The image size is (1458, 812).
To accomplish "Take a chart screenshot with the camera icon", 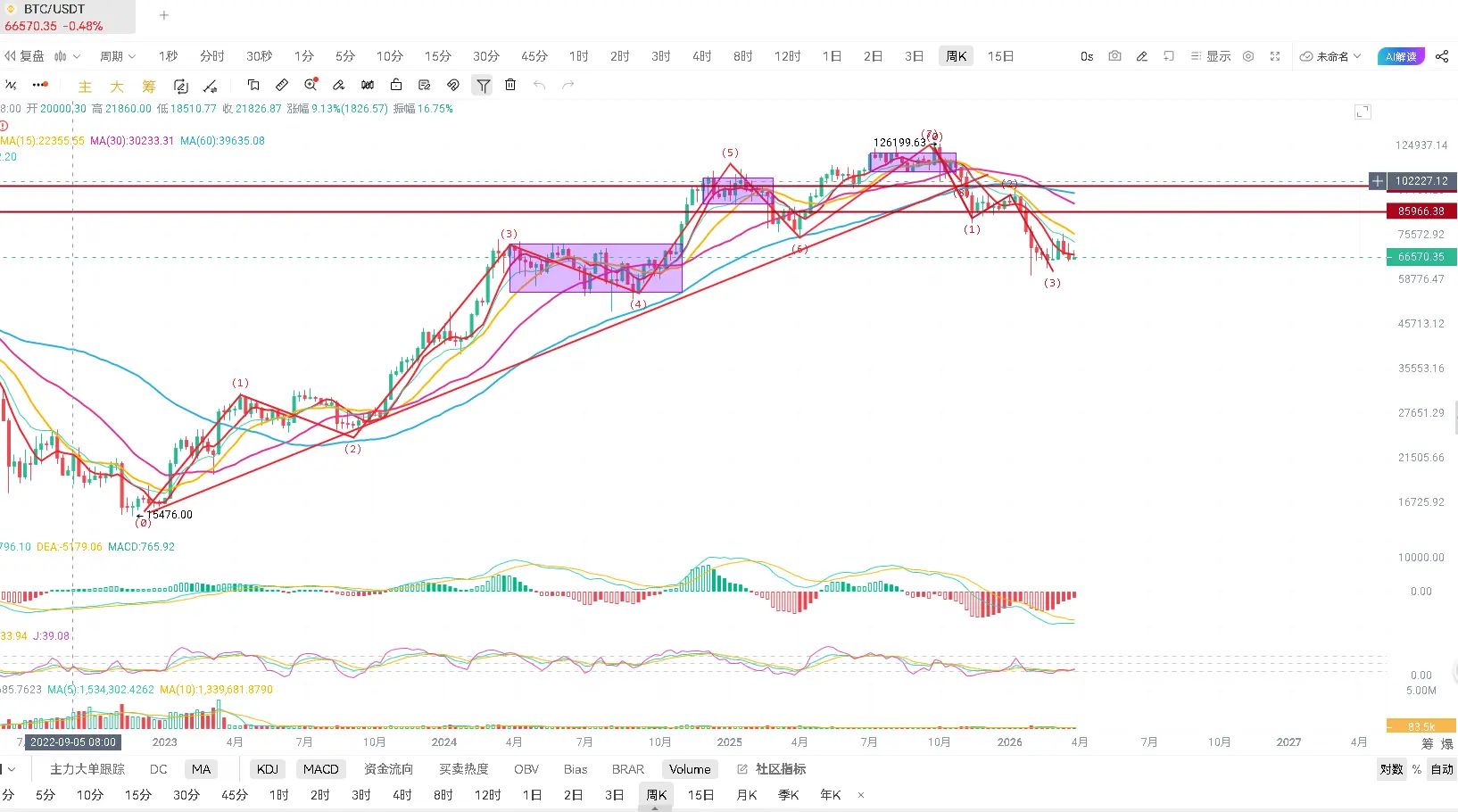I will (1114, 56).
